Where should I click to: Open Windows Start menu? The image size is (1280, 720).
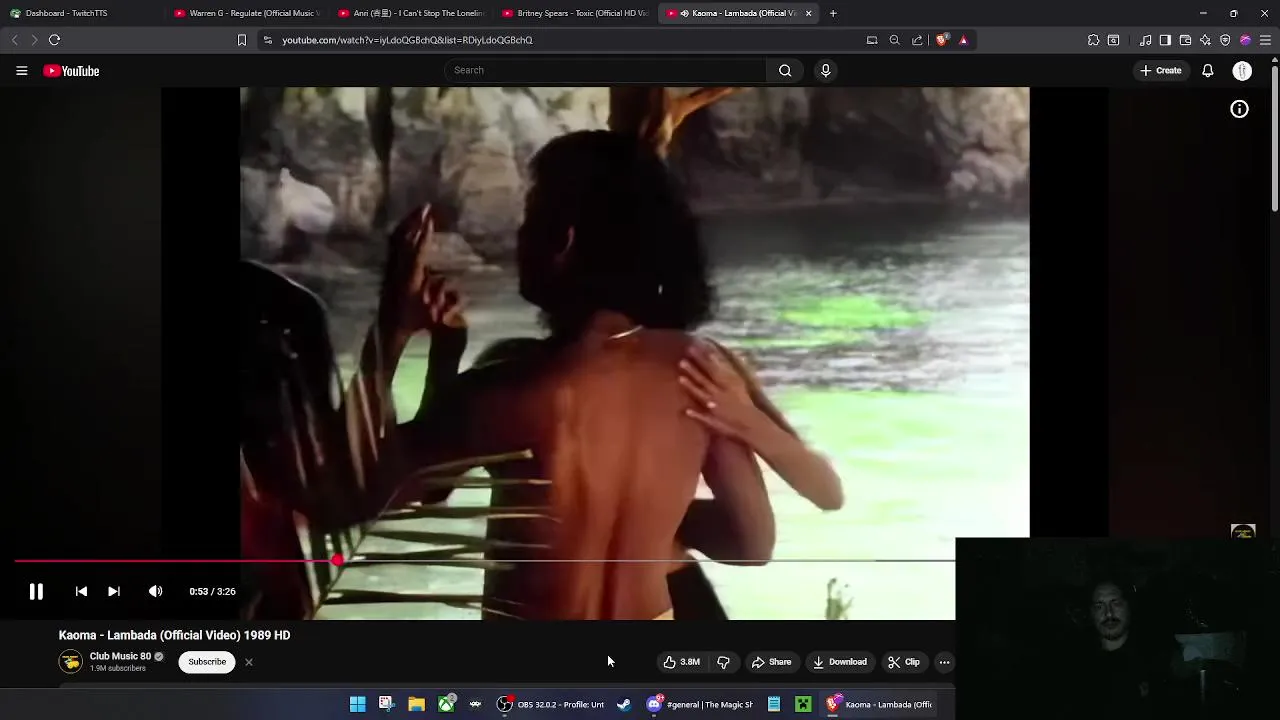(x=357, y=704)
